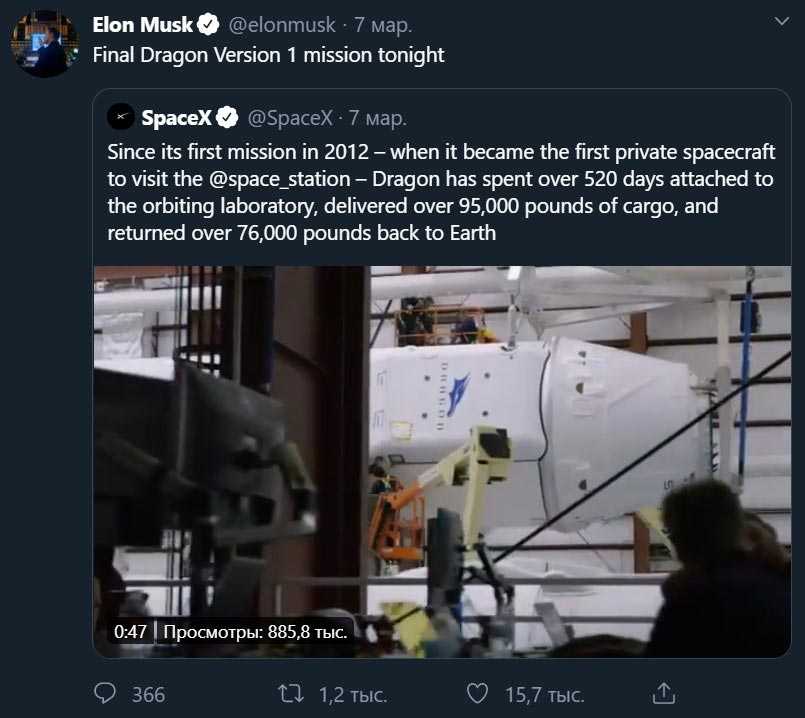Play the Dragon spacecraft video
This screenshot has height=718, width=805.
click(442, 460)
